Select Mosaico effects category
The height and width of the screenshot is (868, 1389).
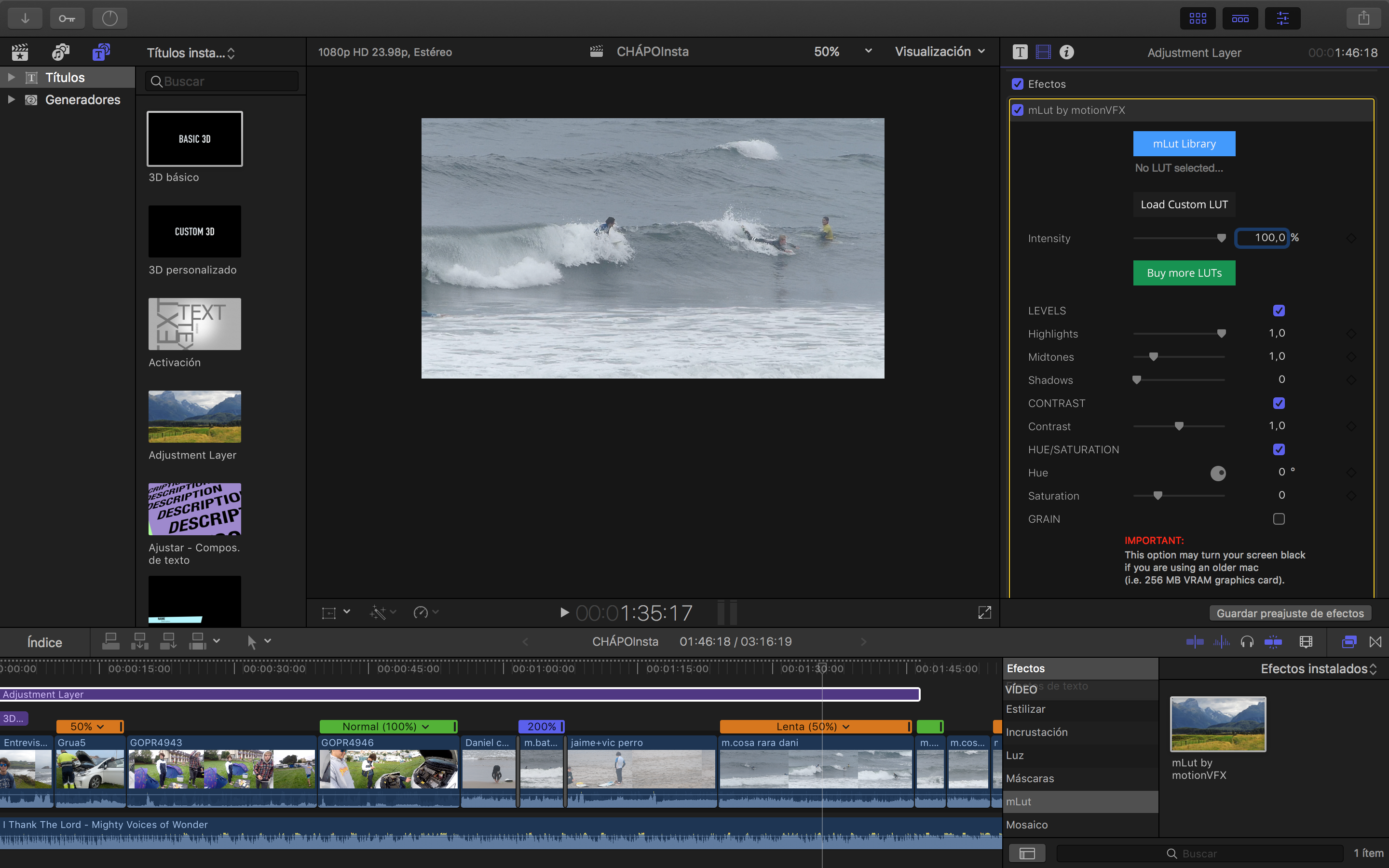tap(1080, 825)
